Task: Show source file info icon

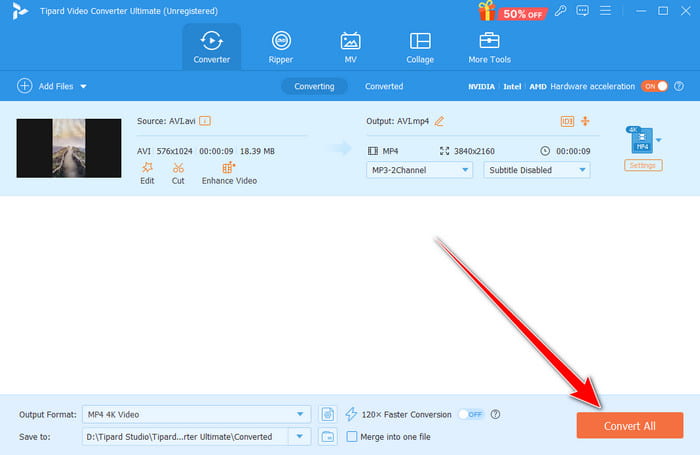Action: click(205, 121)
